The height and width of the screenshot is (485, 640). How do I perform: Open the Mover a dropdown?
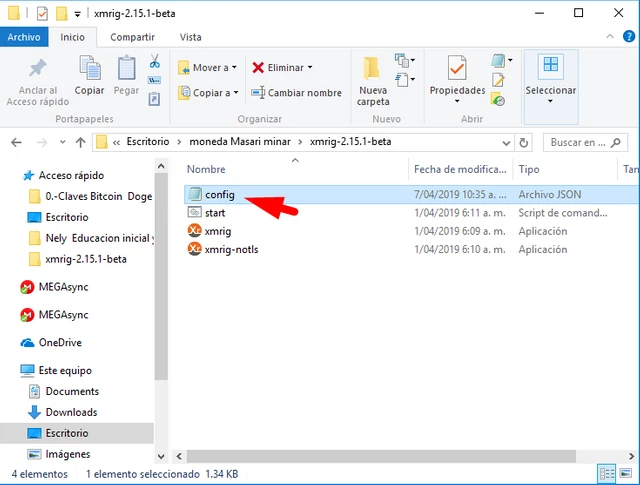coord(208,67)
